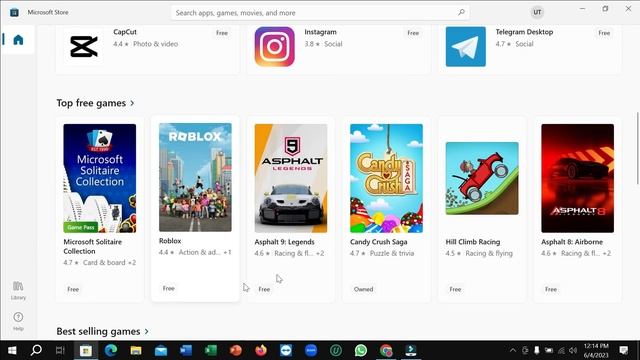Open File Explorer from the taskbar
640x360 pixels.
(136, 351)
